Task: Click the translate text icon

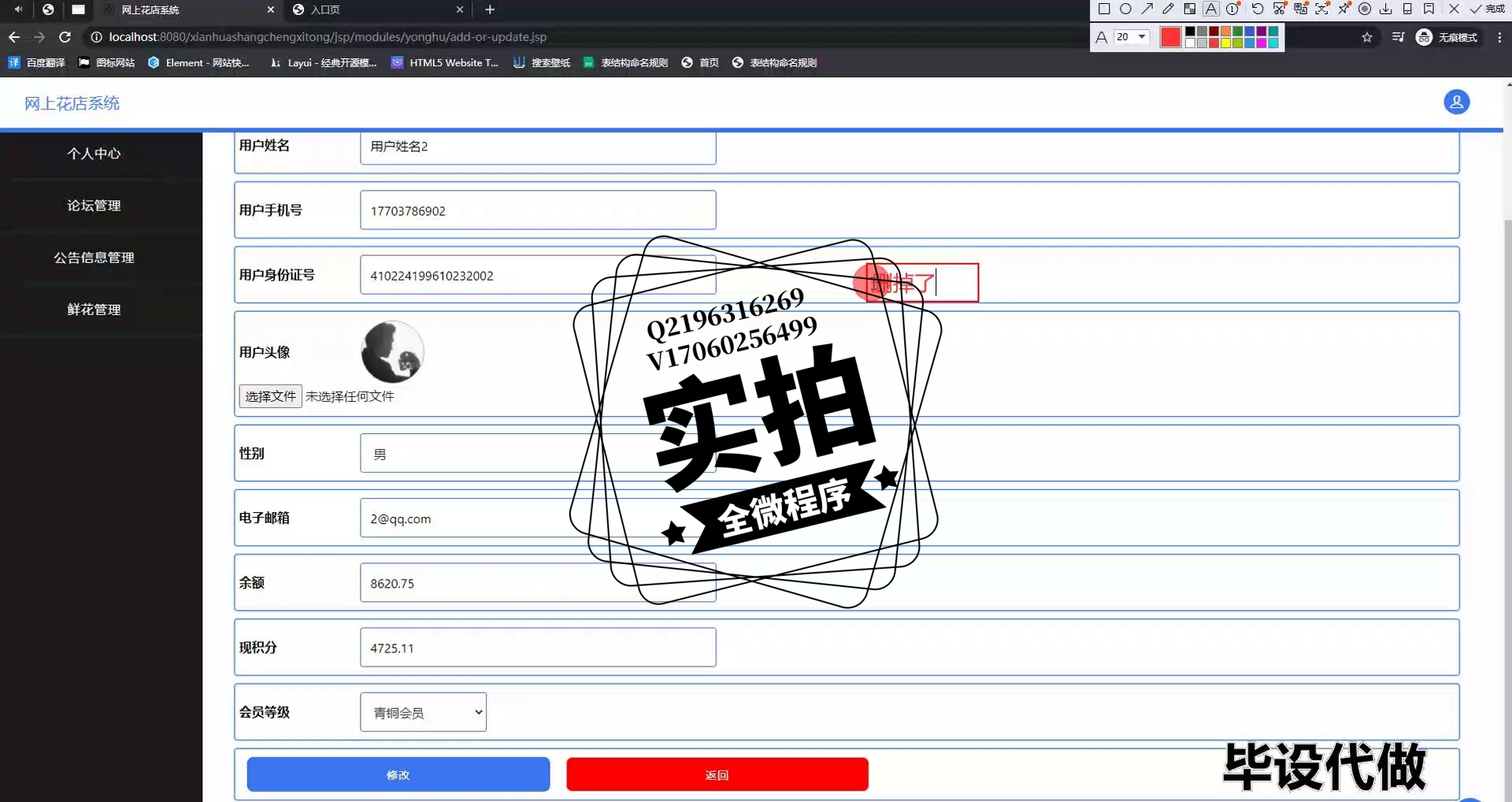Action: coord(1301,9)
